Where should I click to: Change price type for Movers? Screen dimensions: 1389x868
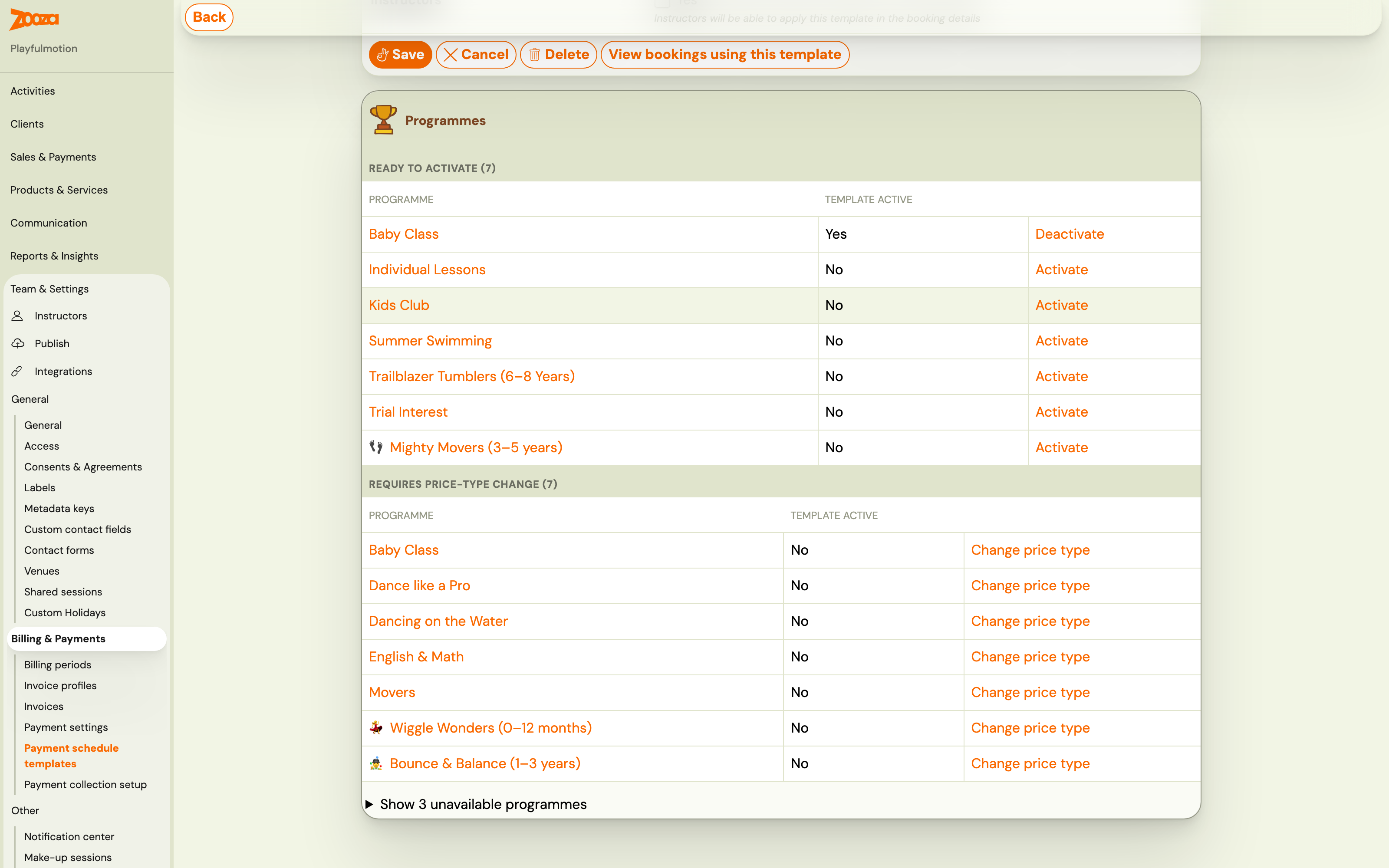(1030, 692)
